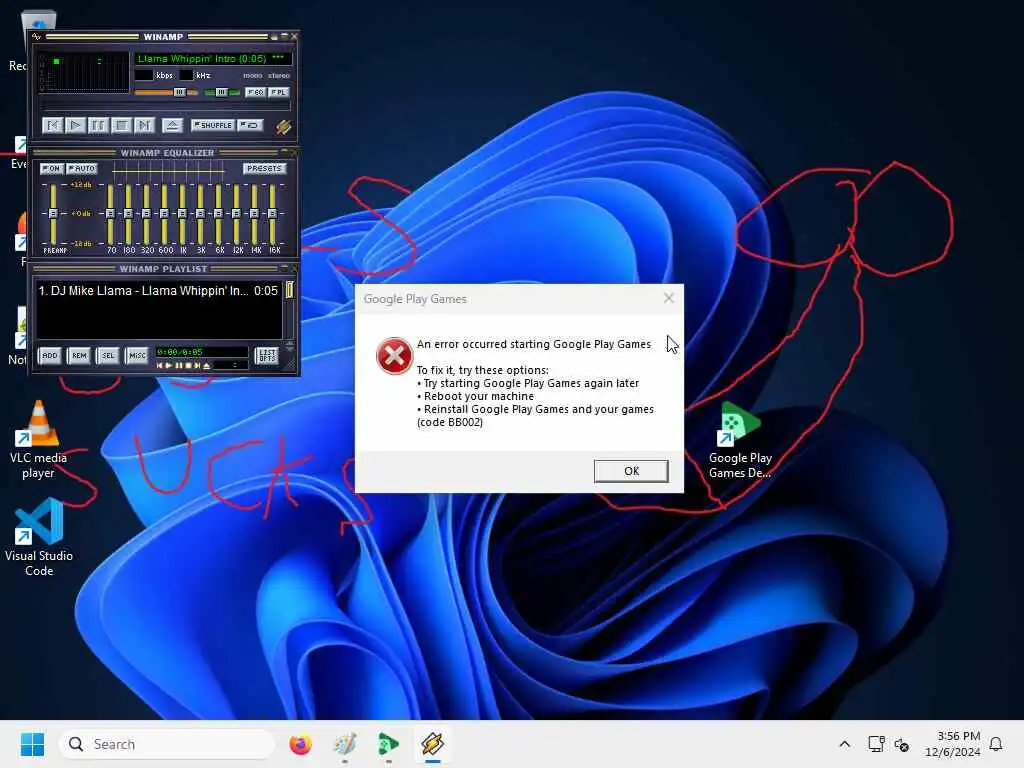The height and width of the screenshot is (768, 1024).
Task: Open Firefox from the taskbar
Action: [300, 744]
